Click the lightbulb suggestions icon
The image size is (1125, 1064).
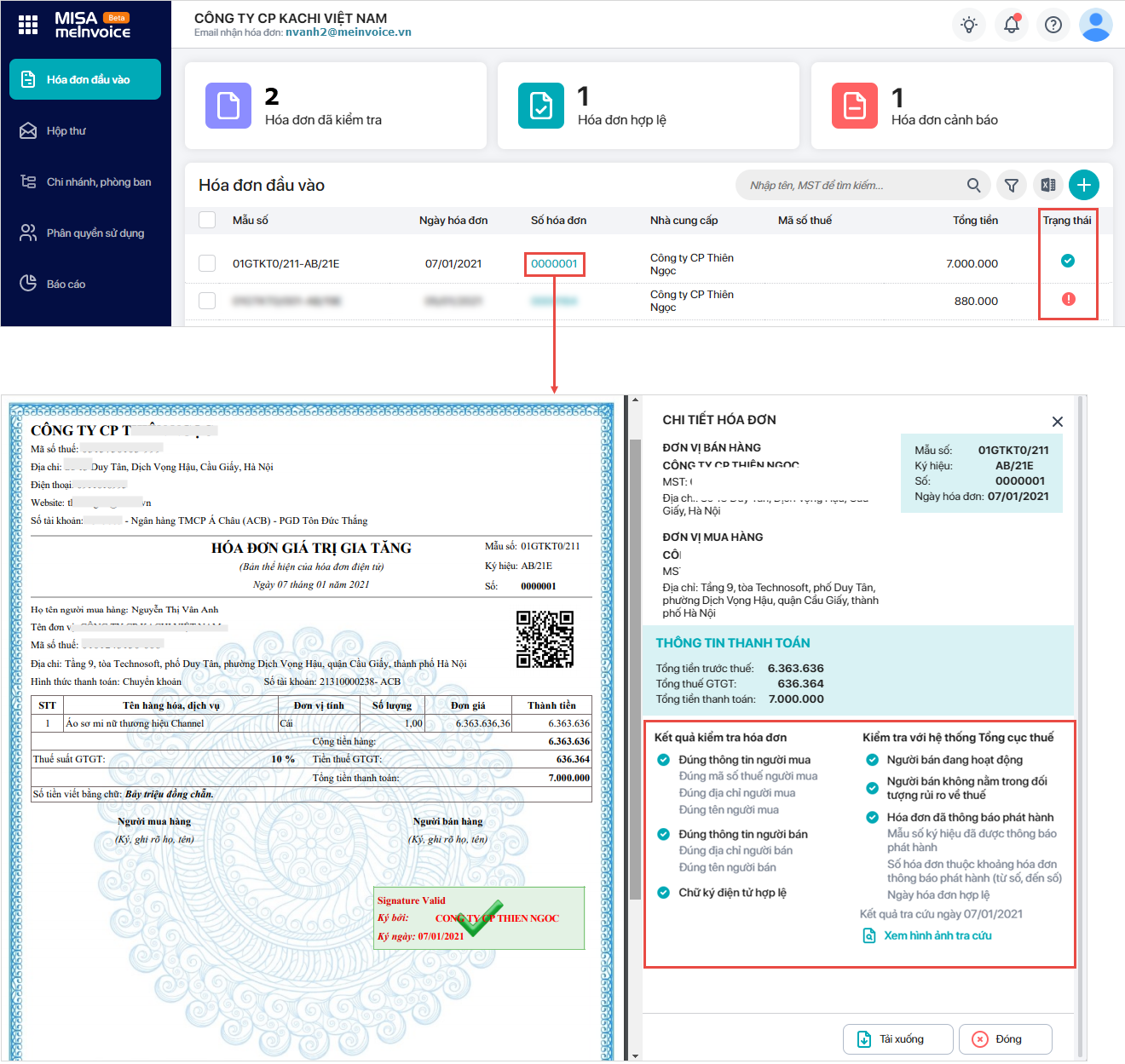point(968,25)
